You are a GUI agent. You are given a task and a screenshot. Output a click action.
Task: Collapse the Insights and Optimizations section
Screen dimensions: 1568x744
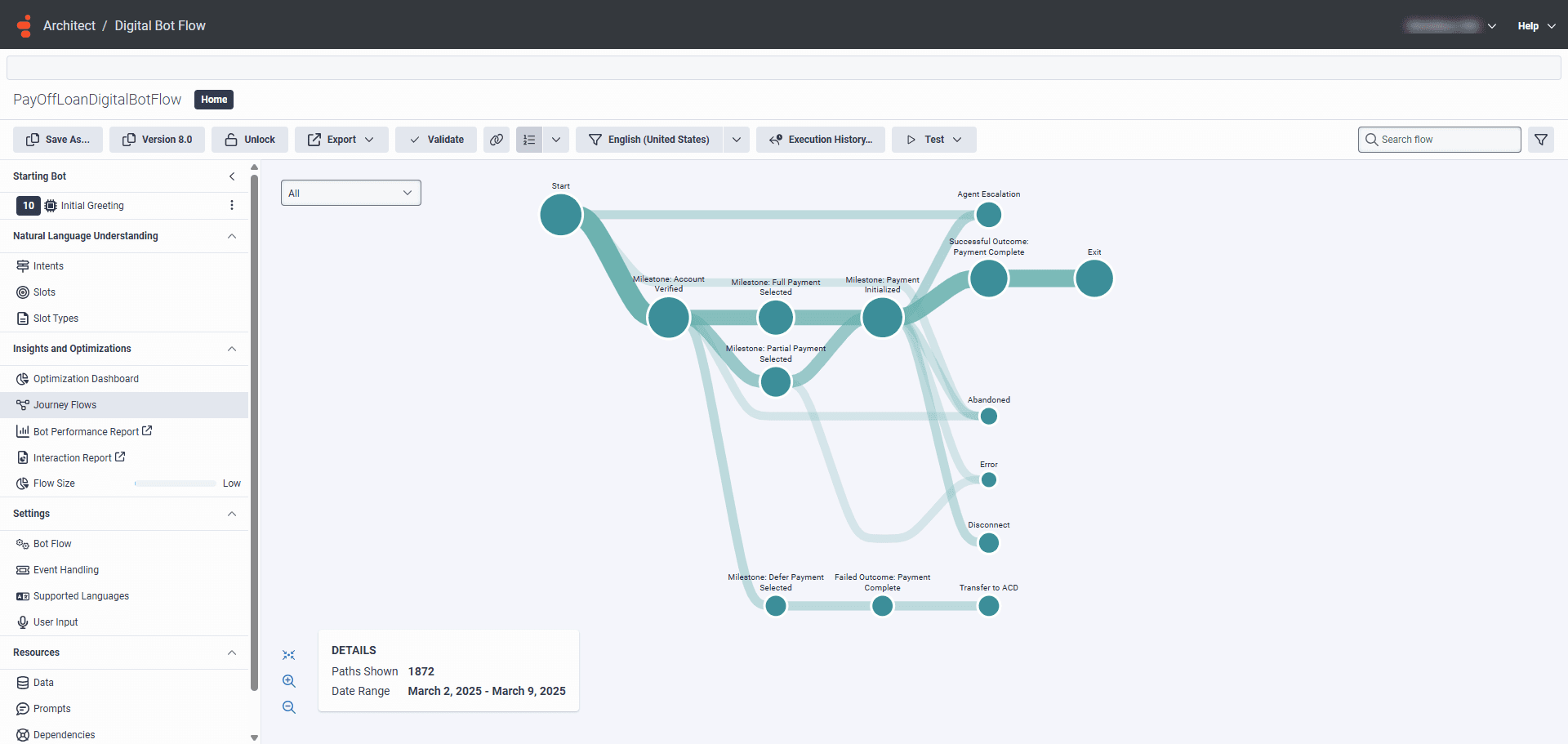pos(232,349)
